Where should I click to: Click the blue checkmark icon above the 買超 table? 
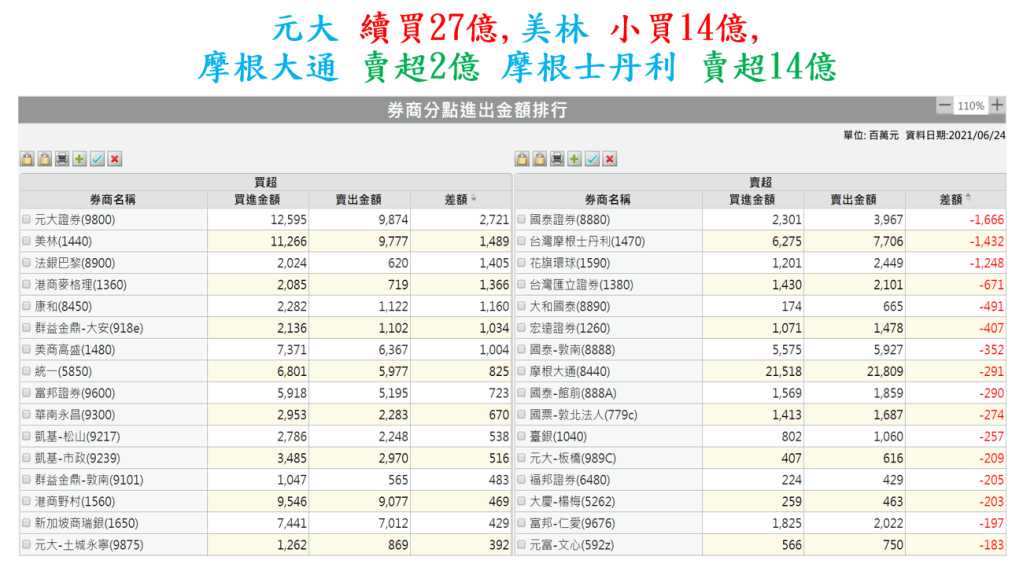[x=97, y=159]
